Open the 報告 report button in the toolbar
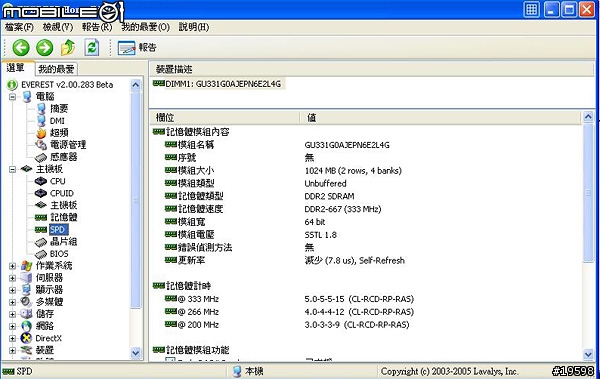 pos(137,47)
